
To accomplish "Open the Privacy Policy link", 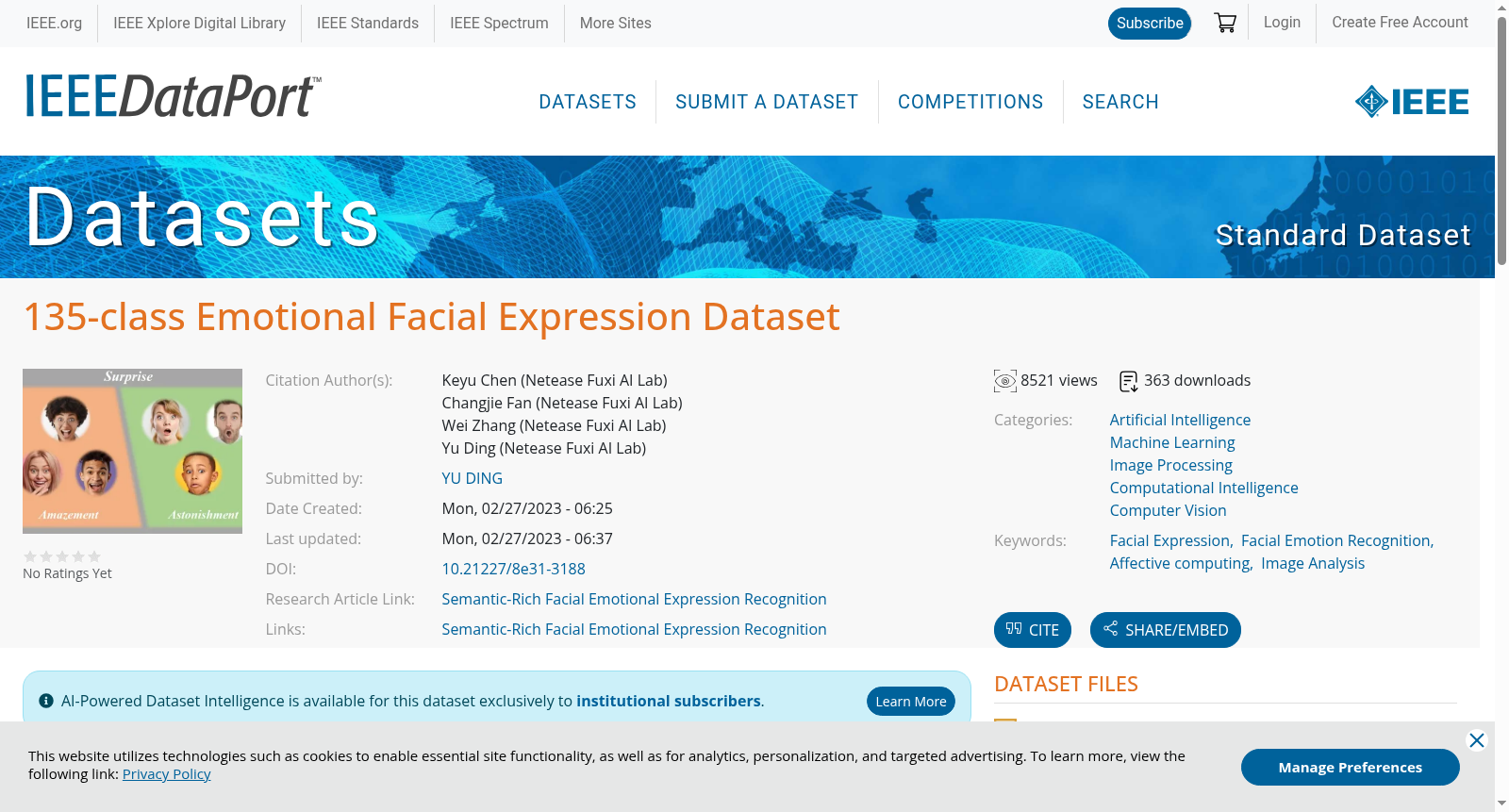I will pos(167,773).
